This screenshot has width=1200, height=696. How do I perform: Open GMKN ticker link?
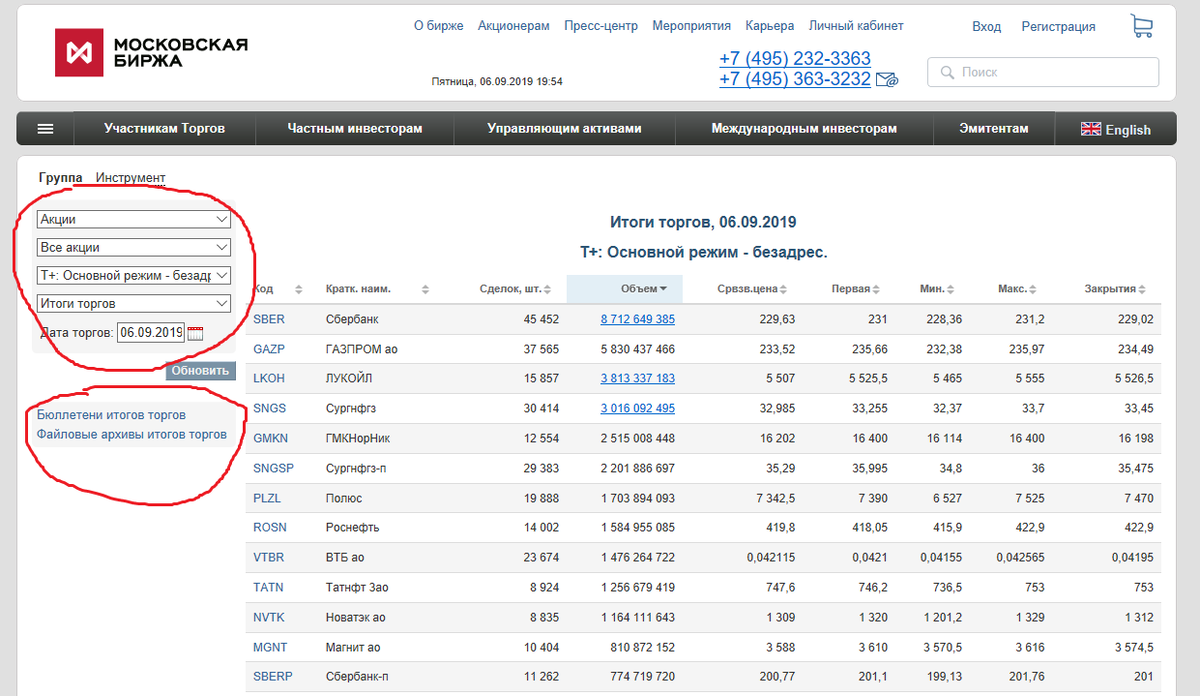[x=270, y=438]
